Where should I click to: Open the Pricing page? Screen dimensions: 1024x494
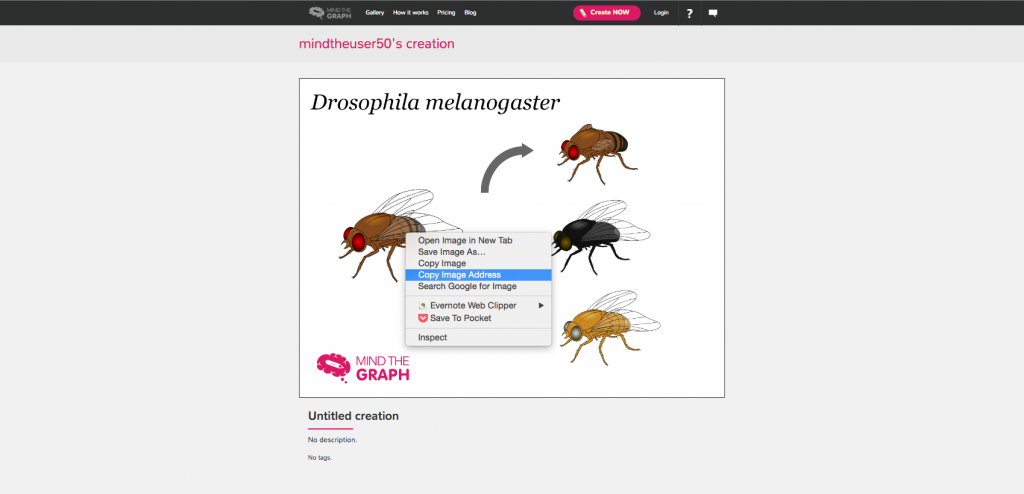click(446, 12)
